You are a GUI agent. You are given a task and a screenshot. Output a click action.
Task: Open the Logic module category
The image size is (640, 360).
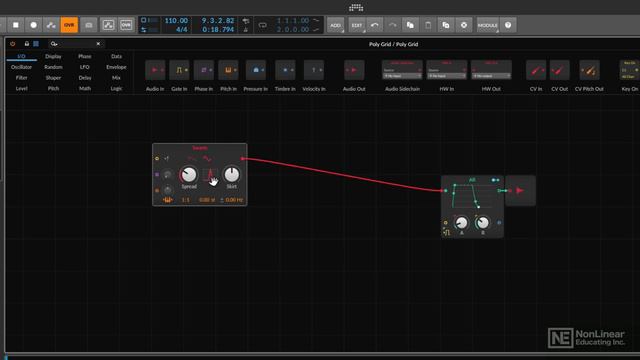click(x=116, y=88)
